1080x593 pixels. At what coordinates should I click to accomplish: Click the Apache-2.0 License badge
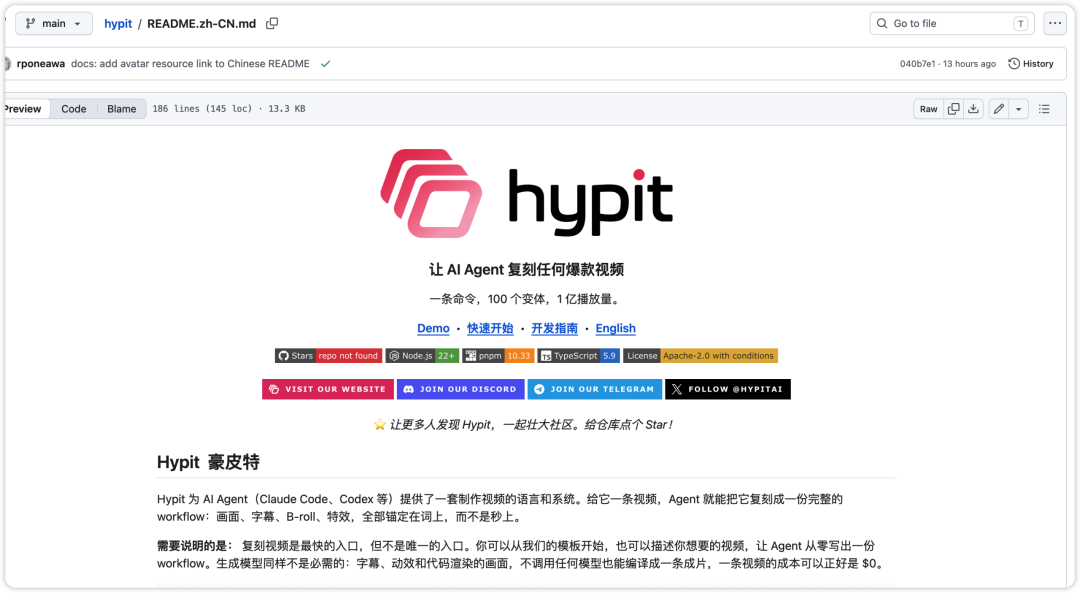pos(700,356)
